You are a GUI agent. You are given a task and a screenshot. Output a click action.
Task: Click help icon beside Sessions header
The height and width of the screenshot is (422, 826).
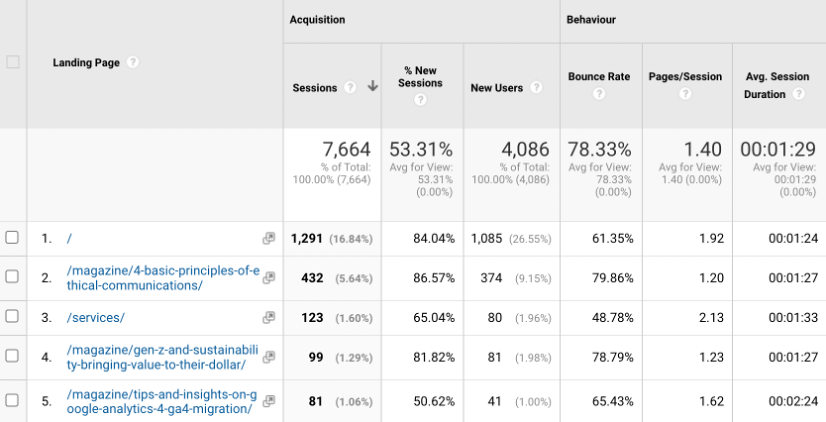tap(350, 87)
